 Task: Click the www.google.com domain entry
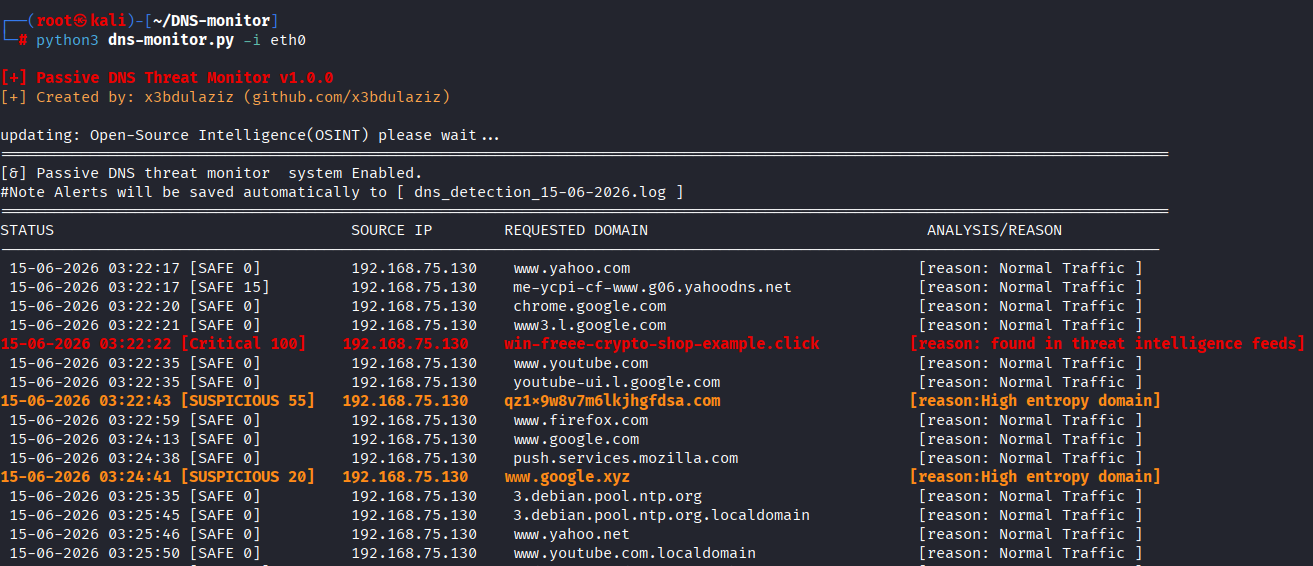tap(576, 439)
